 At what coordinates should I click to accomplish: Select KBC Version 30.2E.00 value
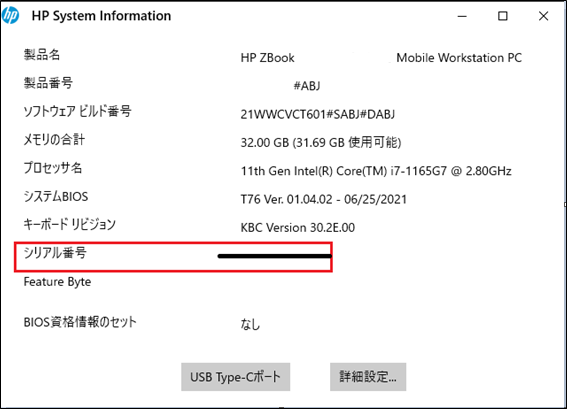click(298, 228)
